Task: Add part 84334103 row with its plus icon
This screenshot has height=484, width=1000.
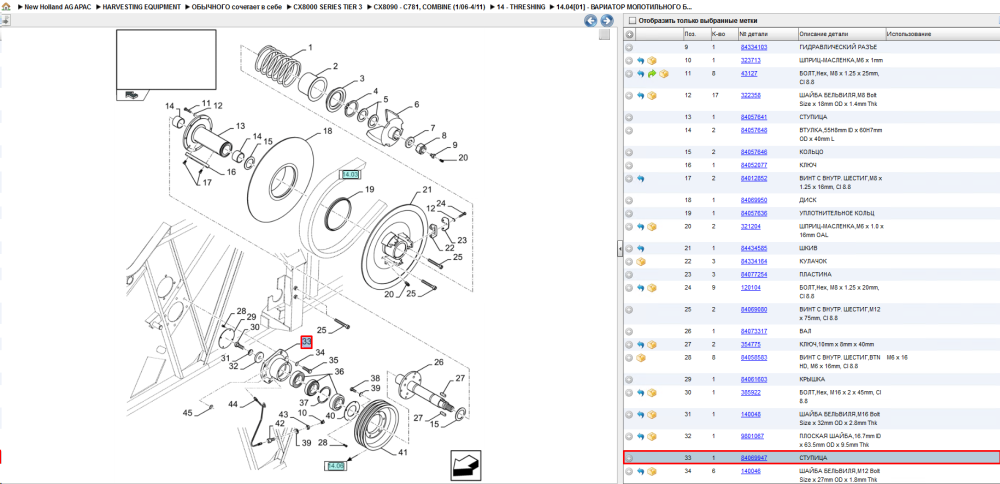Action: (629, 47)
